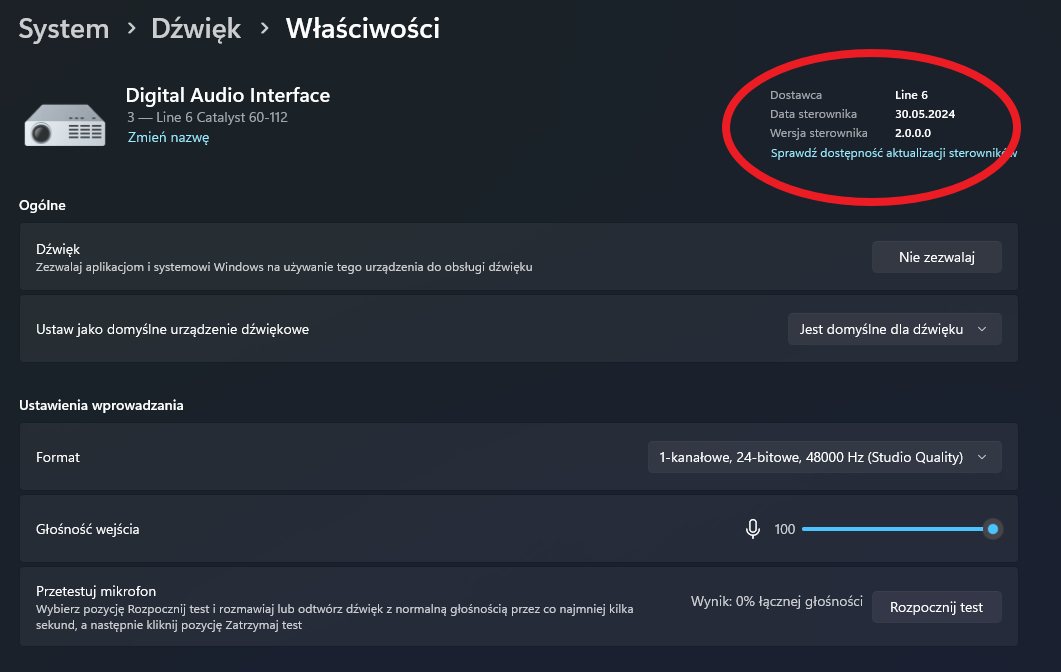Expand the Format dropdown with 48000 Hz

tap(824, 457)
